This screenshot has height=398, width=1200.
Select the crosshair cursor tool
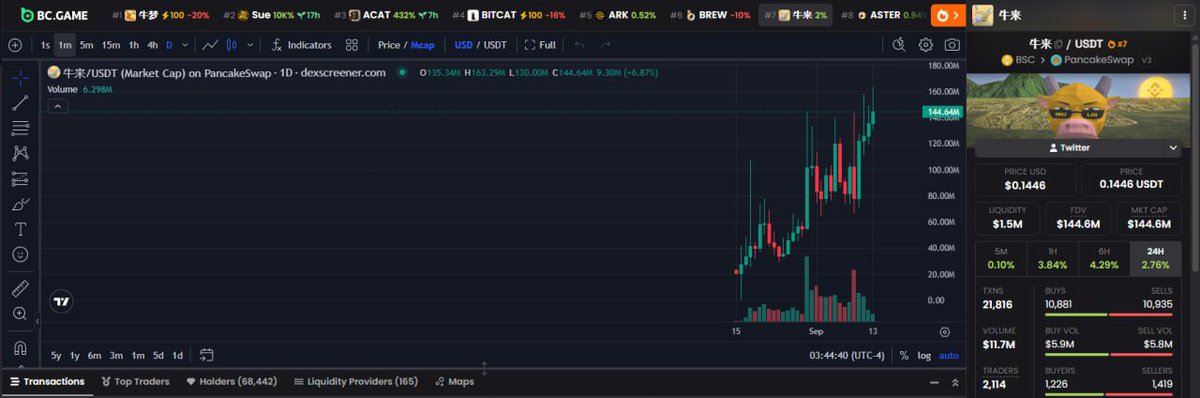tap(19, 77)
